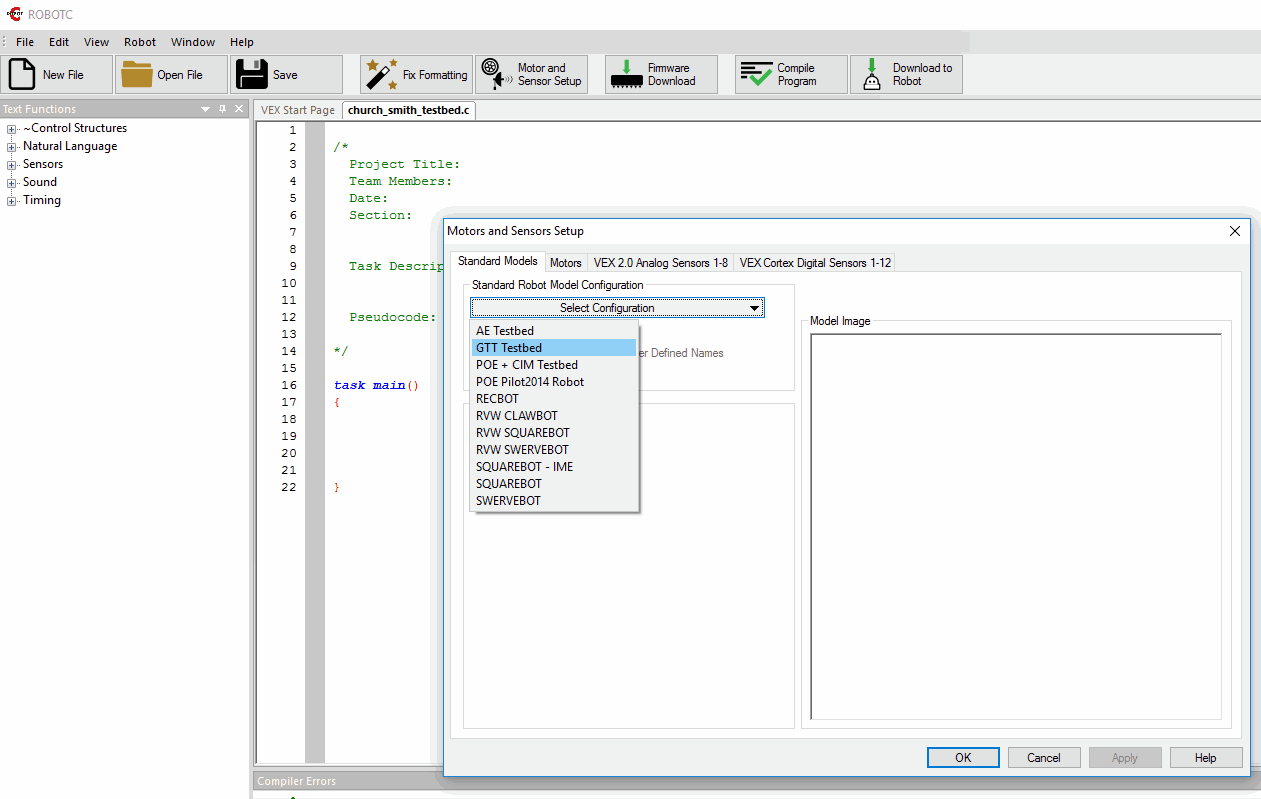Open Motor and Sensor Setup toolbar icon

494,75
